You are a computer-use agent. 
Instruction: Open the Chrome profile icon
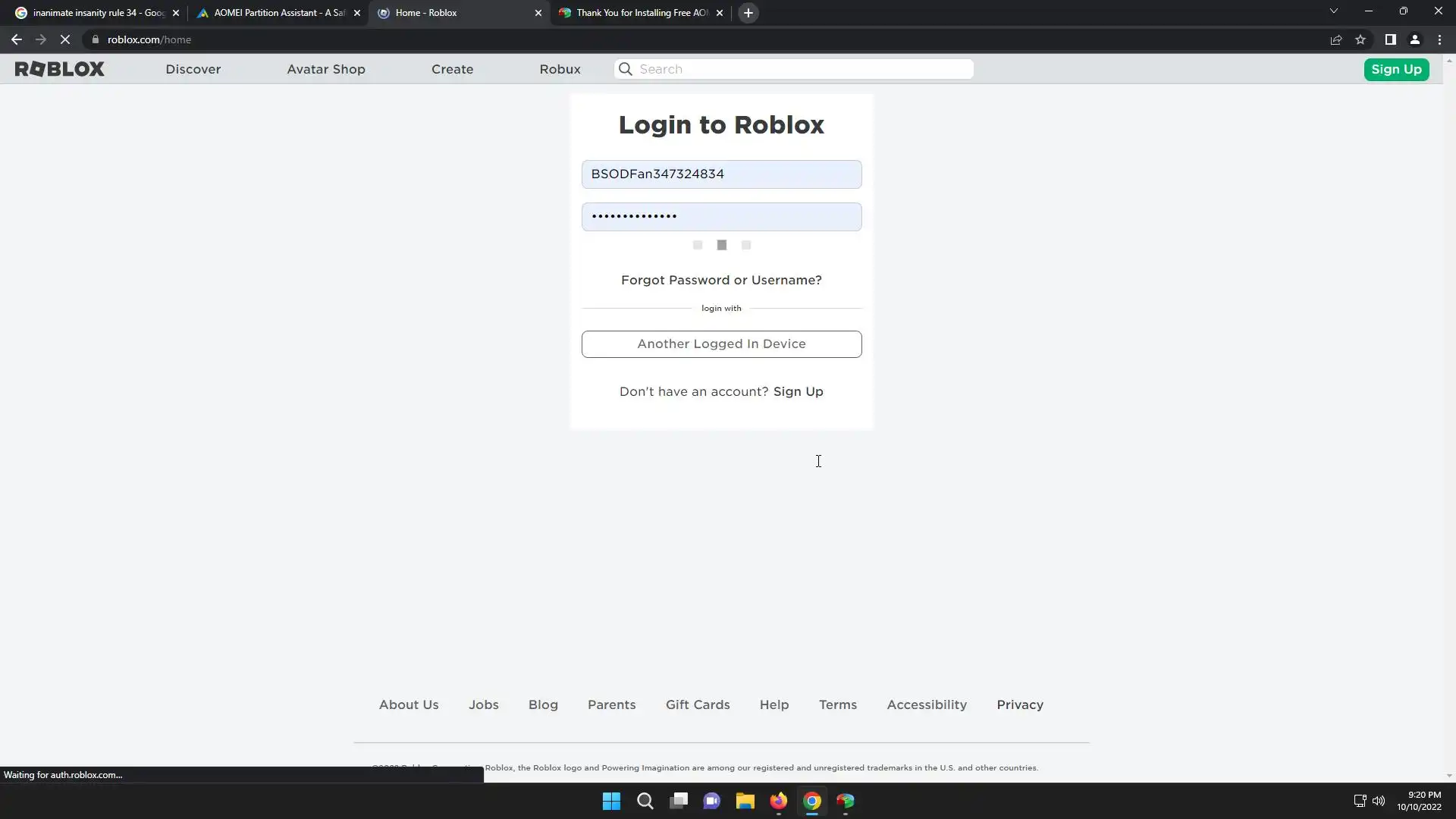[x=1414, y=39]
